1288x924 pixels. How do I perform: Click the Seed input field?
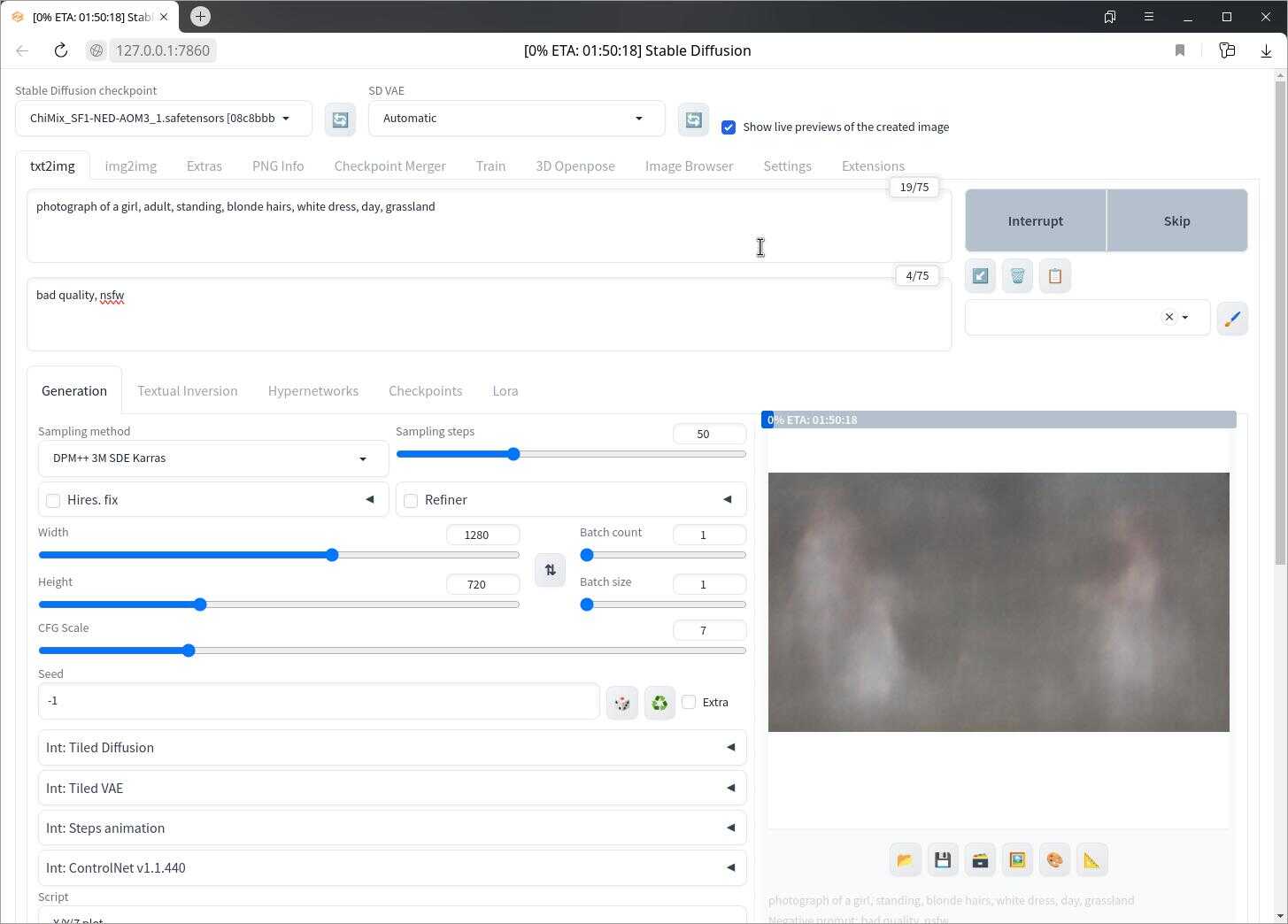pyautogui.click(x=319, y=701)
